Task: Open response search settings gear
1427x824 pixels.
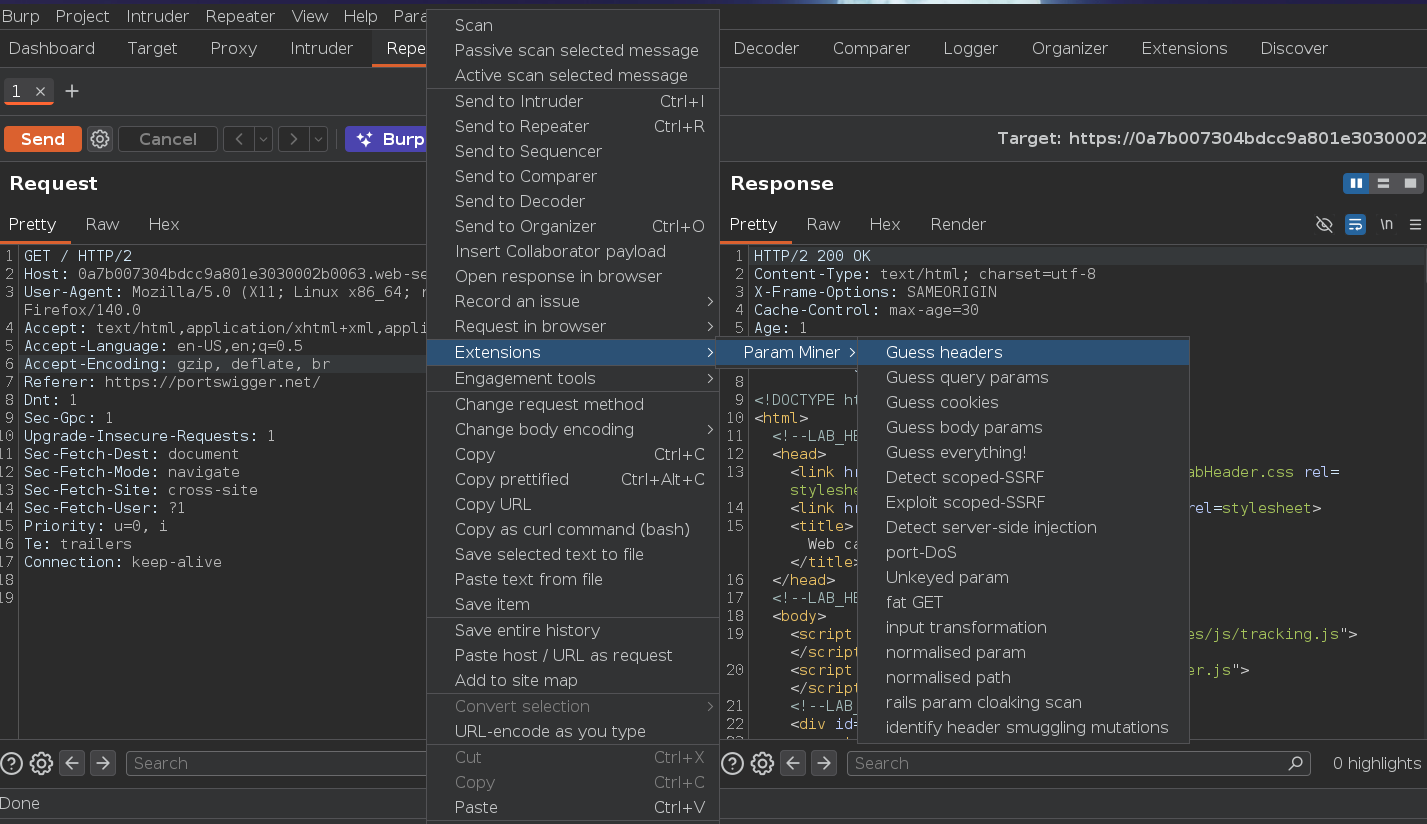Action: click(x=762, y=763)
